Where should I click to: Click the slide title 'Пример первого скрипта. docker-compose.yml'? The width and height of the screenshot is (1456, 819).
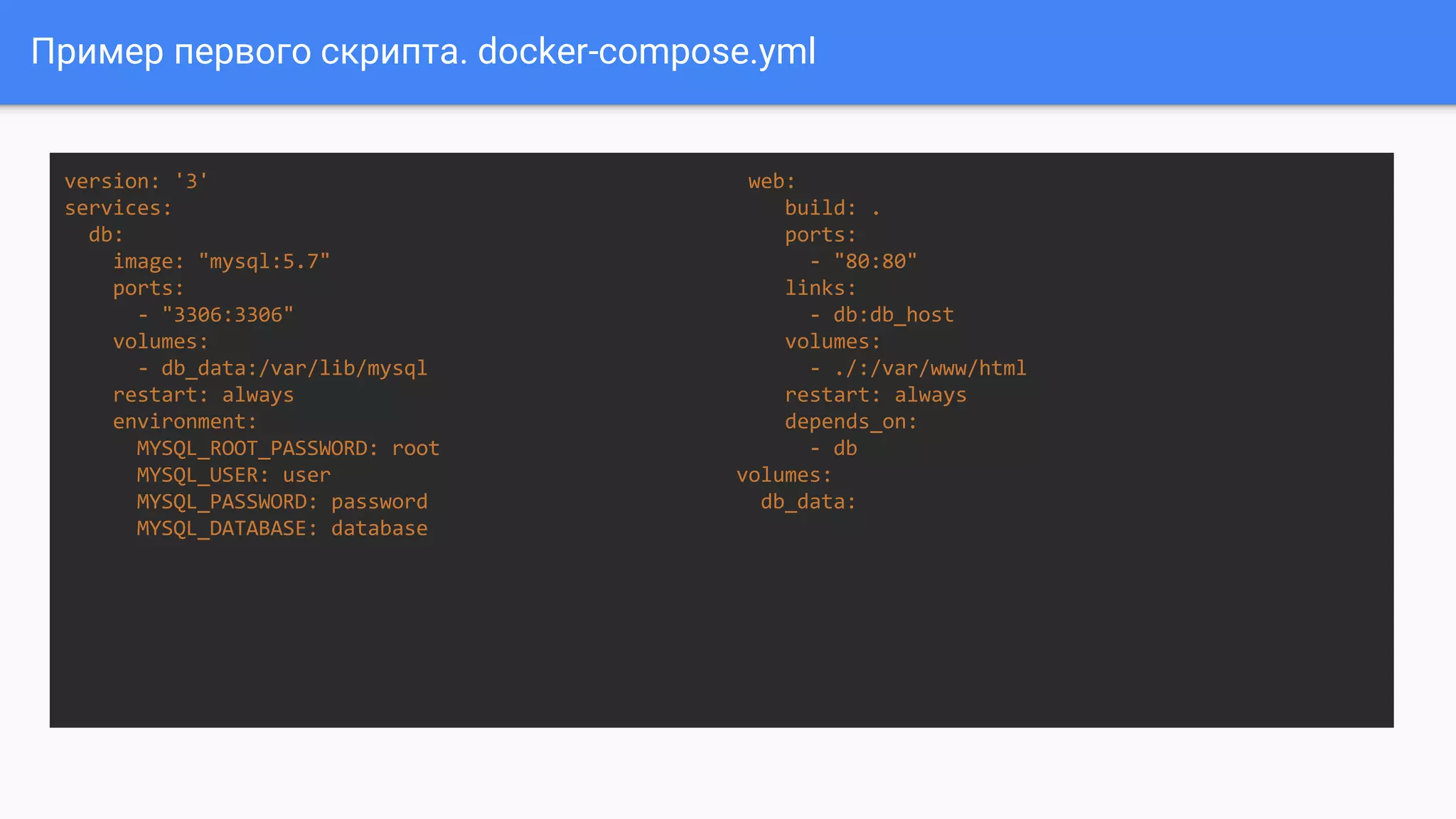point(423,52)
